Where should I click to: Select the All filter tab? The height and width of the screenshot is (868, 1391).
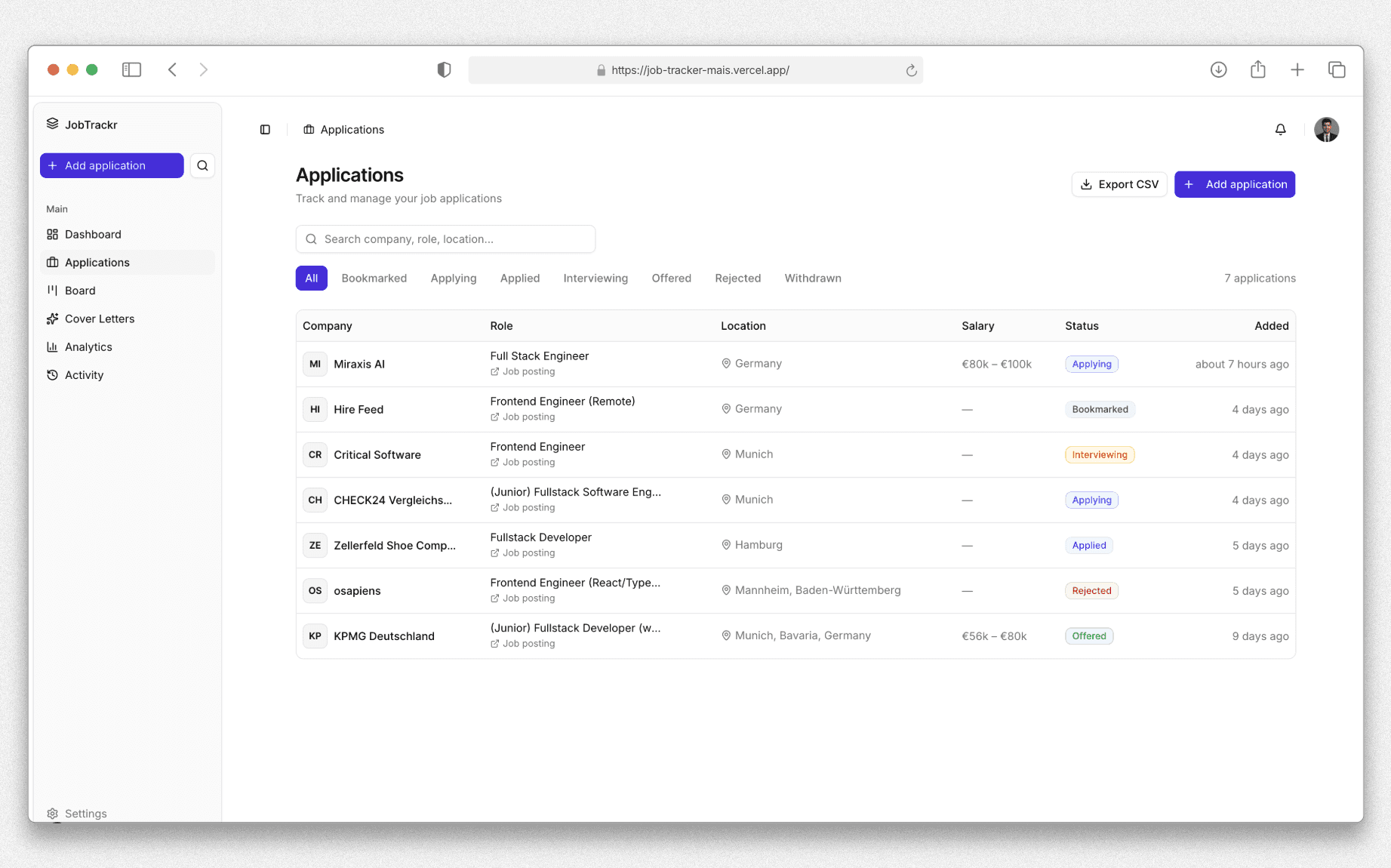pos(311,278)
